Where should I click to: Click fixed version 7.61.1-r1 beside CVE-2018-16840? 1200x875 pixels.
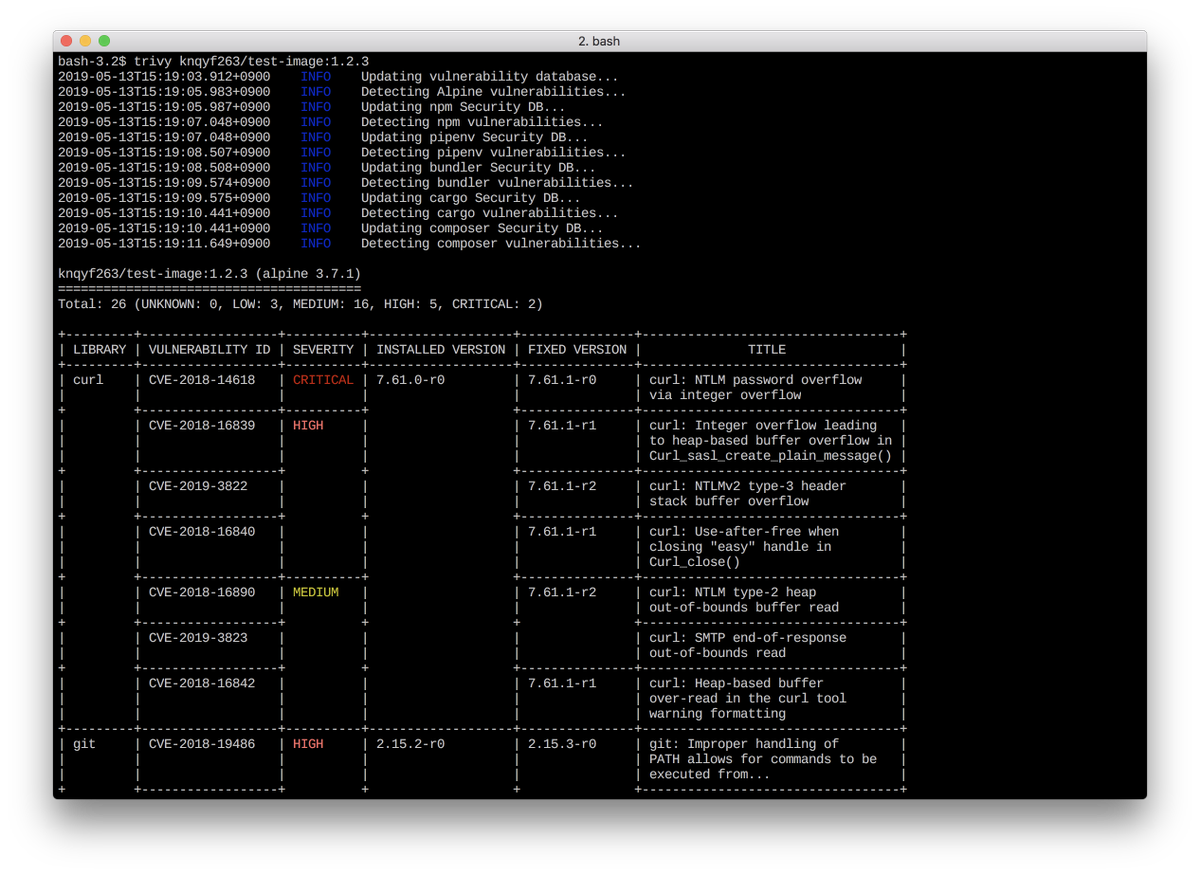[562, 532]
